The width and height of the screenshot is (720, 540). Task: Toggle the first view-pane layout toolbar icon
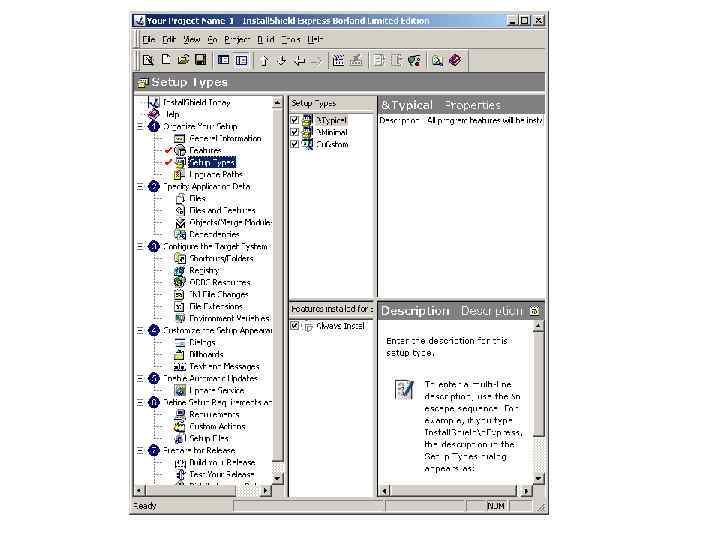point(224,60)
